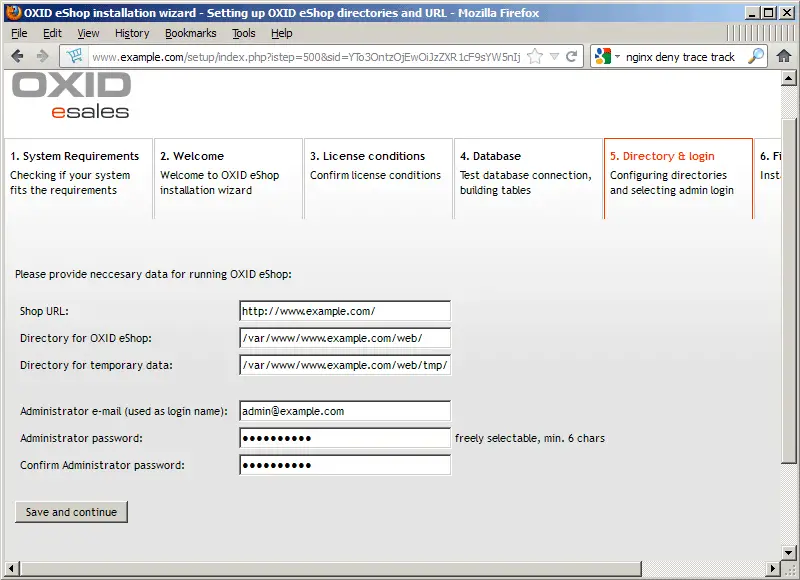The width and height of the screenshot is (800, 580).
Task: Click the vertical scrollbar up arrow
Action: [788, 78]
